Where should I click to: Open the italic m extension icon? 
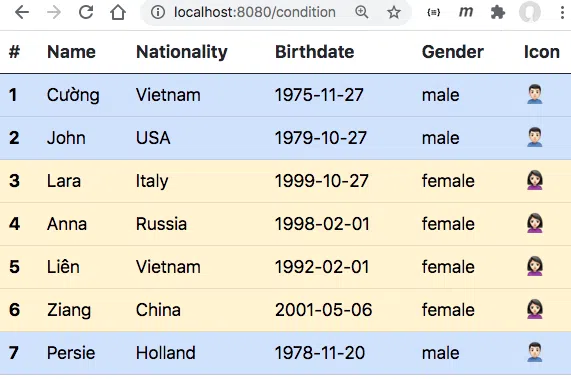466,12
